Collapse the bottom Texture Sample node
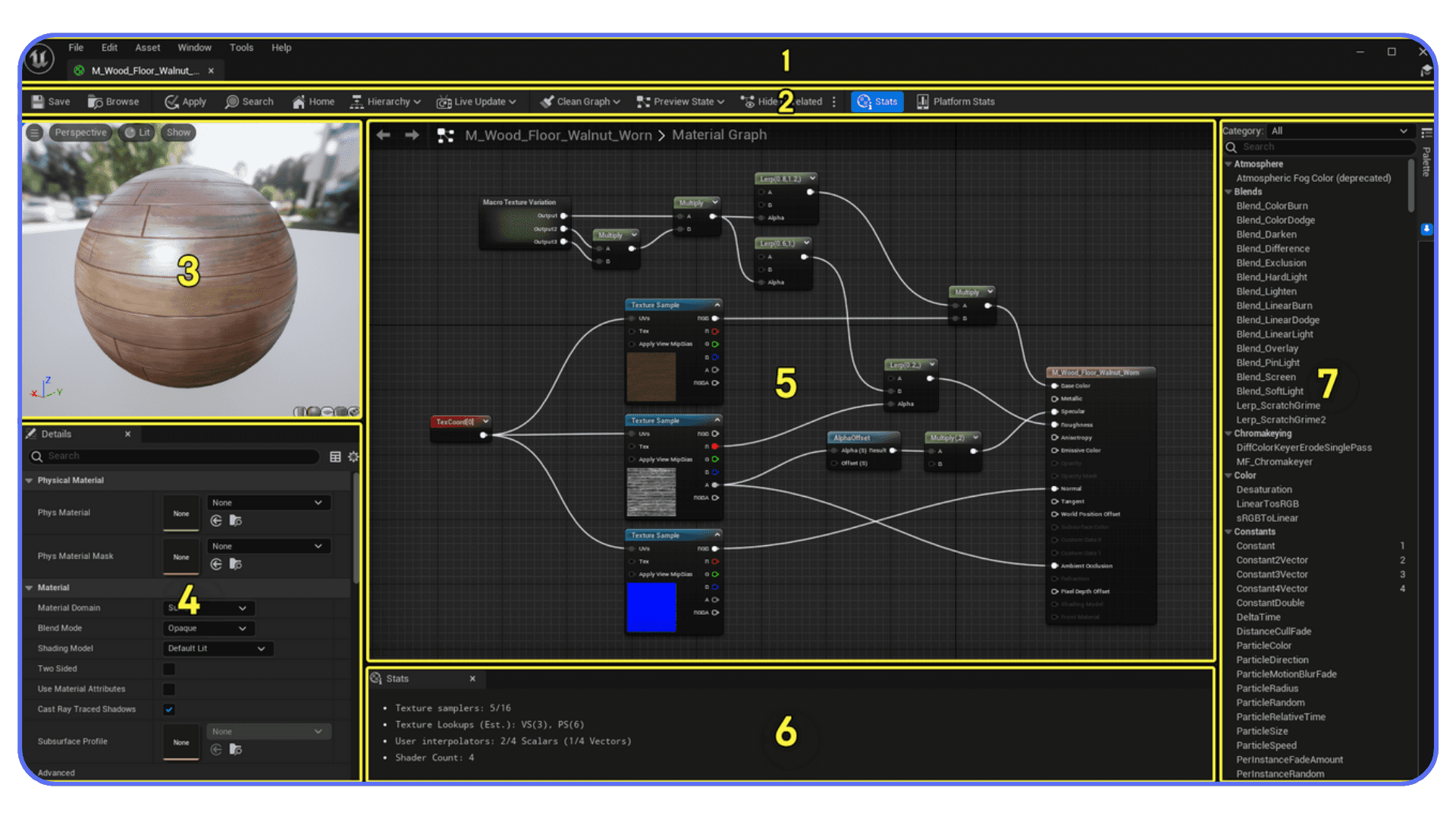The height and width of the screenshot is (819, 1456). pyautogui.click(x=717, y=535)
